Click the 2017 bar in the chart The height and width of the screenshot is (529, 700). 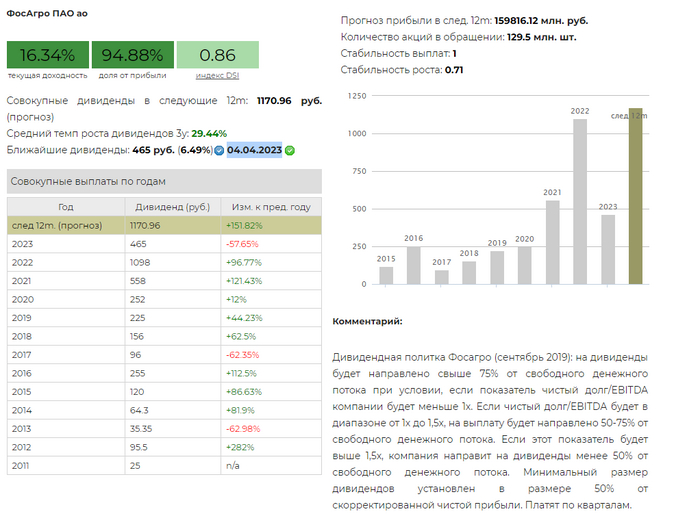(x=442, y=277)
